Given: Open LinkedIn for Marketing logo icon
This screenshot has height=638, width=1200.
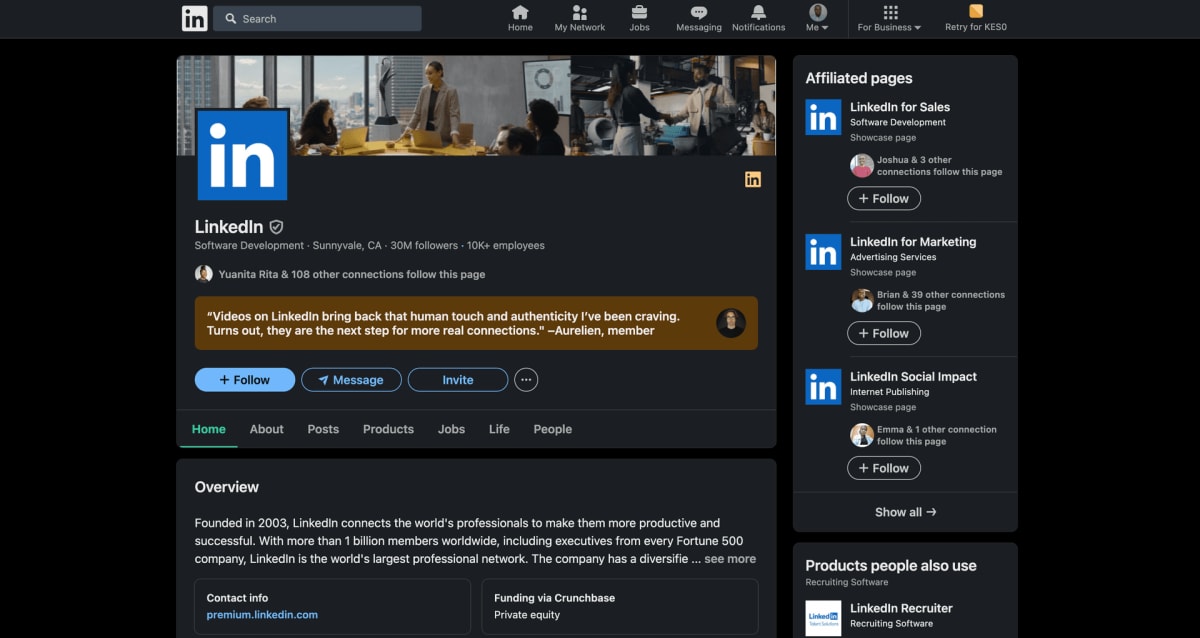Looking at the screenshot, I should pos(824,252).
